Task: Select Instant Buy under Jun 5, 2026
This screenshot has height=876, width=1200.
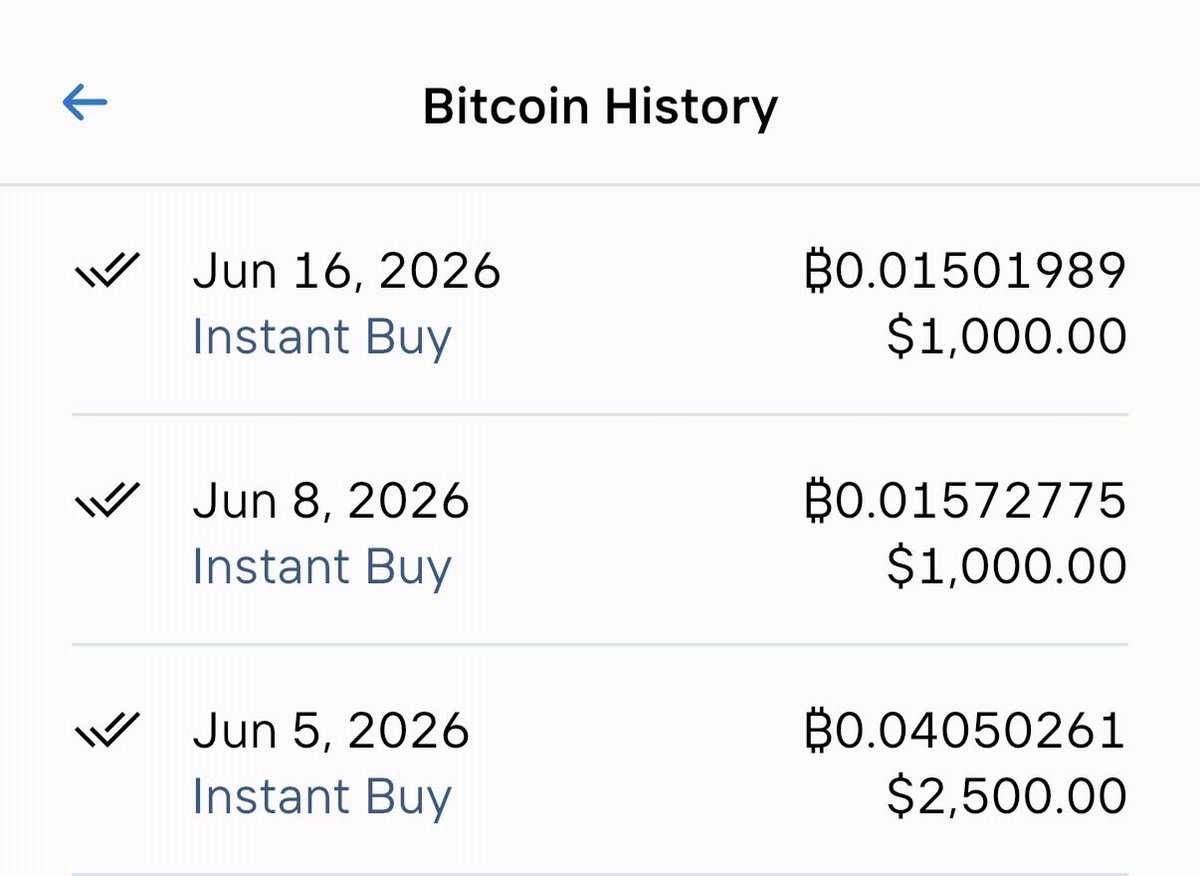Action: pos(322,798)
